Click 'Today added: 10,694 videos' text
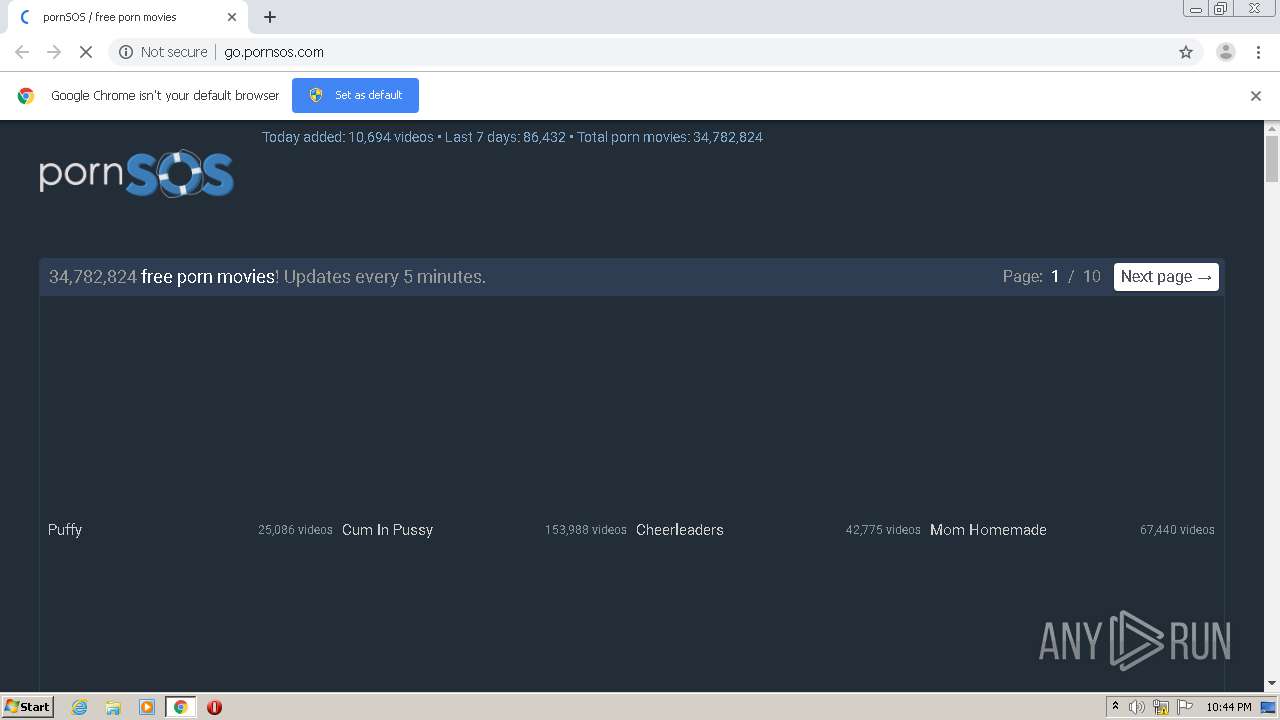This screenshot has width=1280, height=720. pos(348,137)
